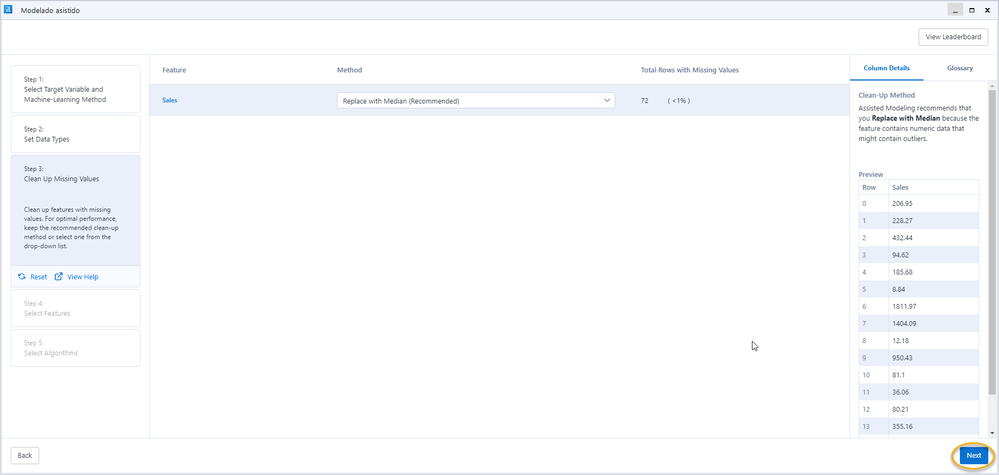Screen dimensions: 999x475
Task: Open the View Help link
Action: coord(83,277)
